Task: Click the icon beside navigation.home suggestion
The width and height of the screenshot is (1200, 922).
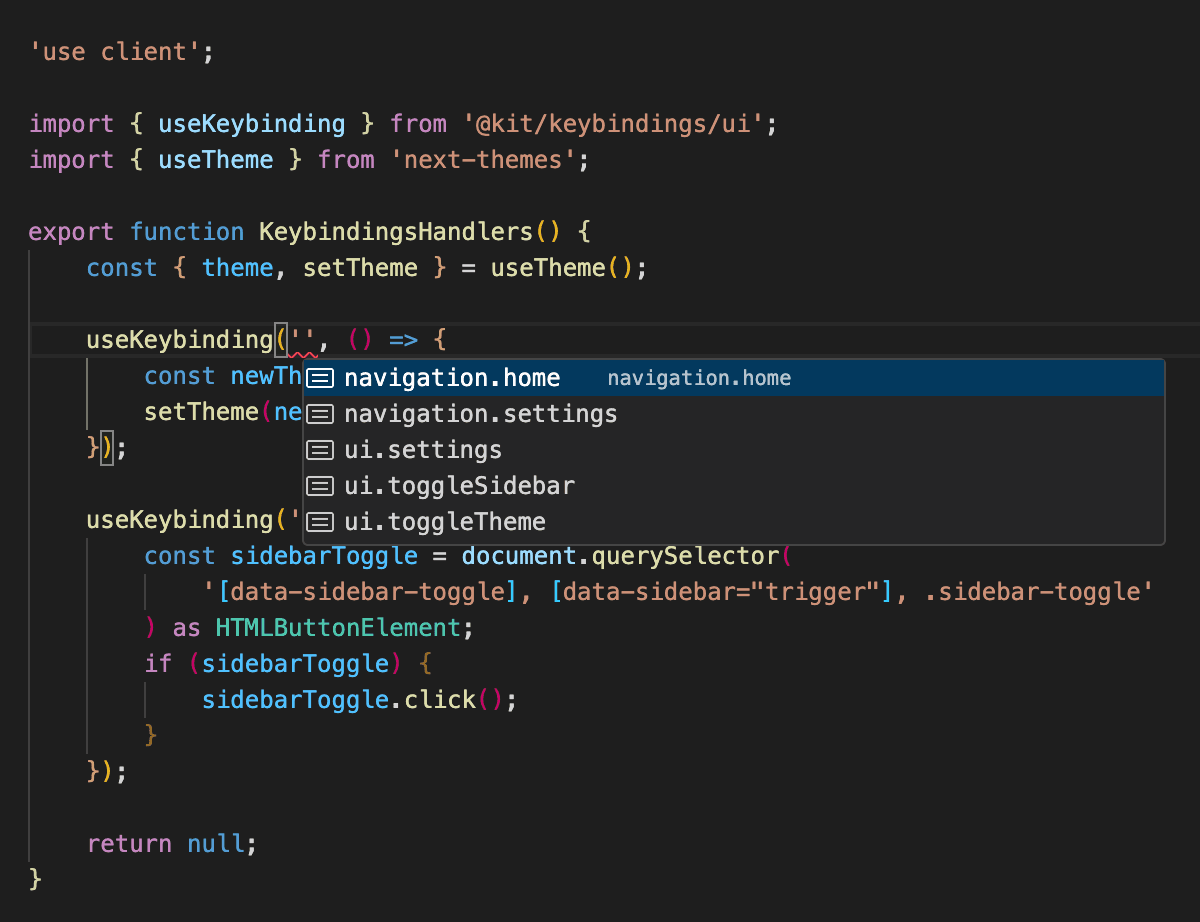Action: [x=320, y=378]
